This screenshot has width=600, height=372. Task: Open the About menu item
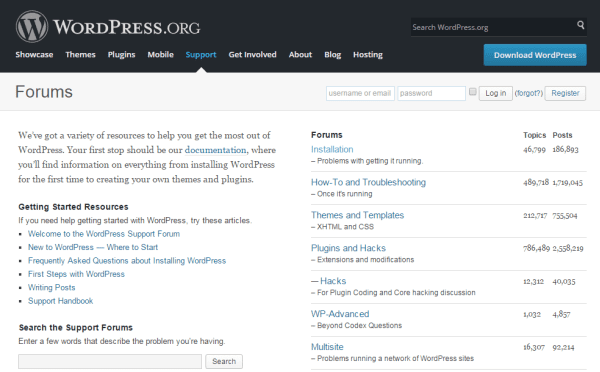(x=300, y=55)
